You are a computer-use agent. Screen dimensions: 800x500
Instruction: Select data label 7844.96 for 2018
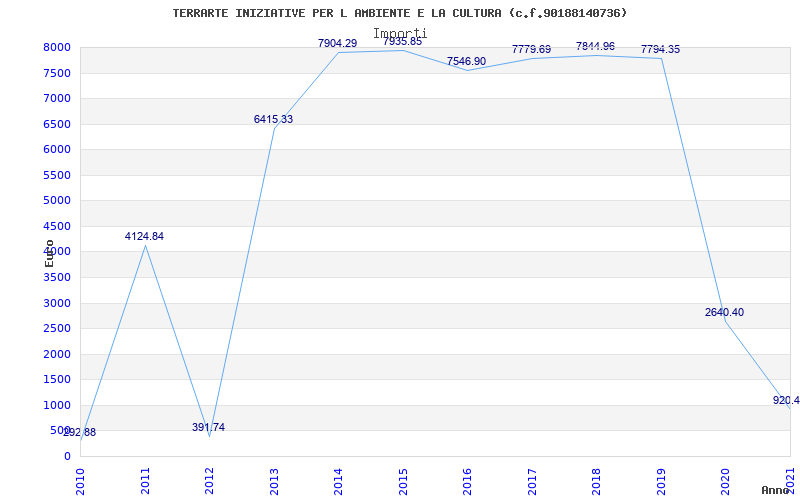click(595, 46)
